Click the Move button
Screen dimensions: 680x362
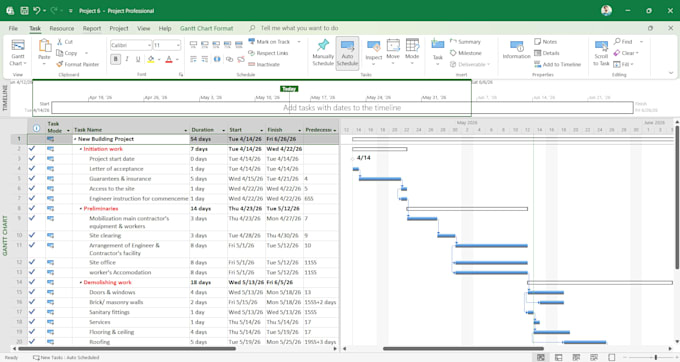(x=393, y=52)
